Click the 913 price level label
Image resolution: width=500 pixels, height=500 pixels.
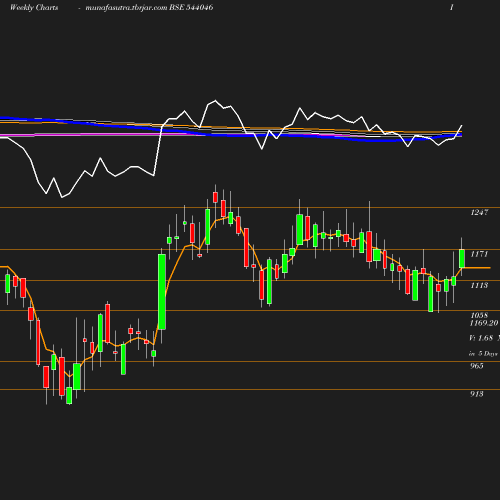477,394
